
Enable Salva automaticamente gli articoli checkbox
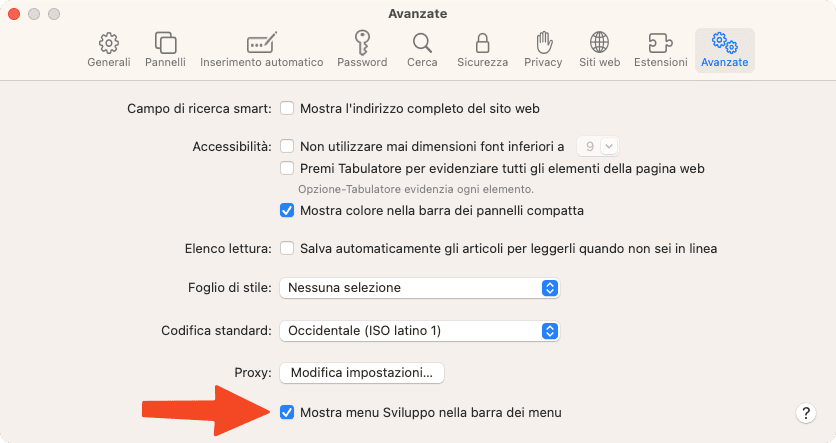[287, 248]
